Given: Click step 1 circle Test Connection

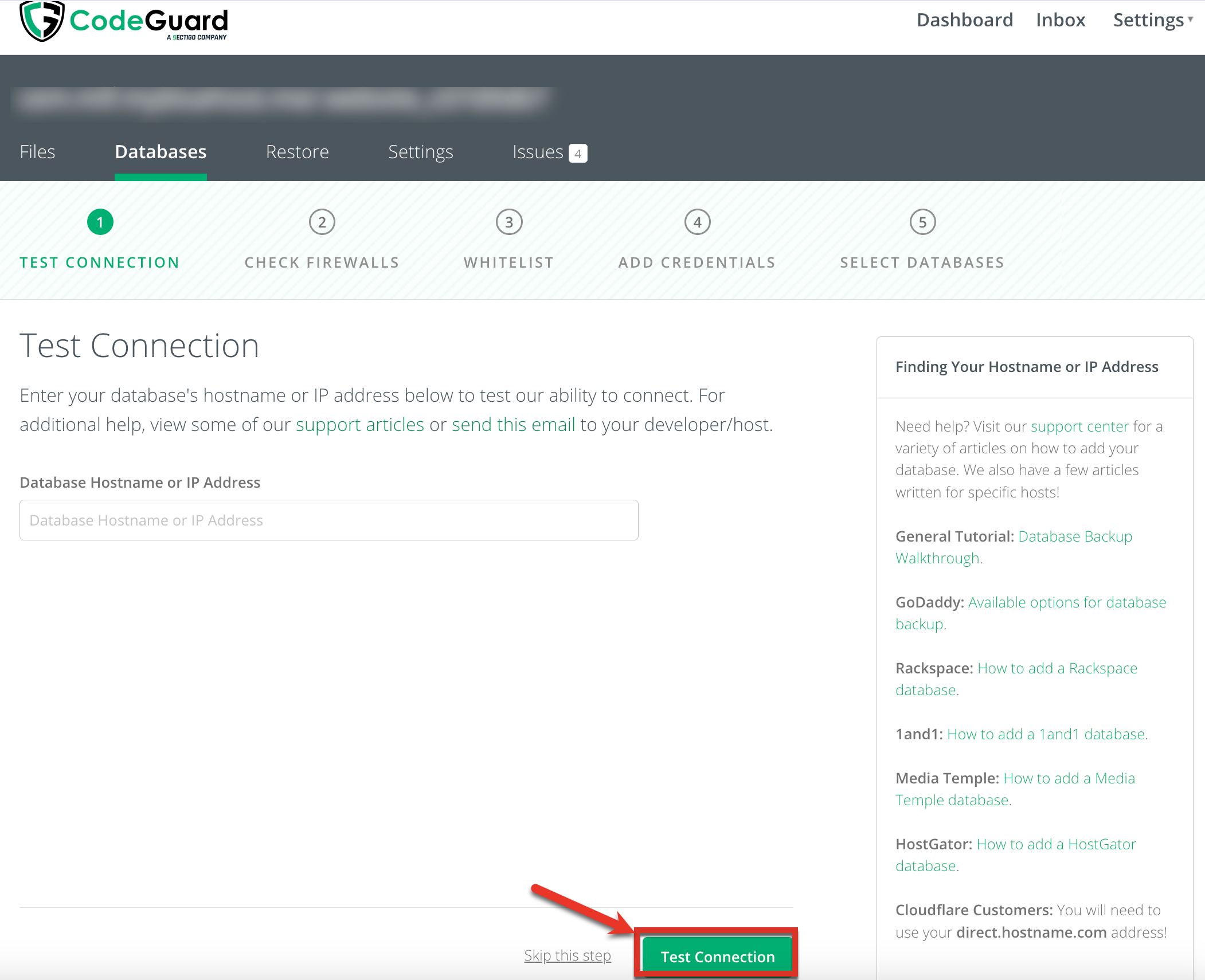Looking at the screenshot, I should [x=100, y=222].
